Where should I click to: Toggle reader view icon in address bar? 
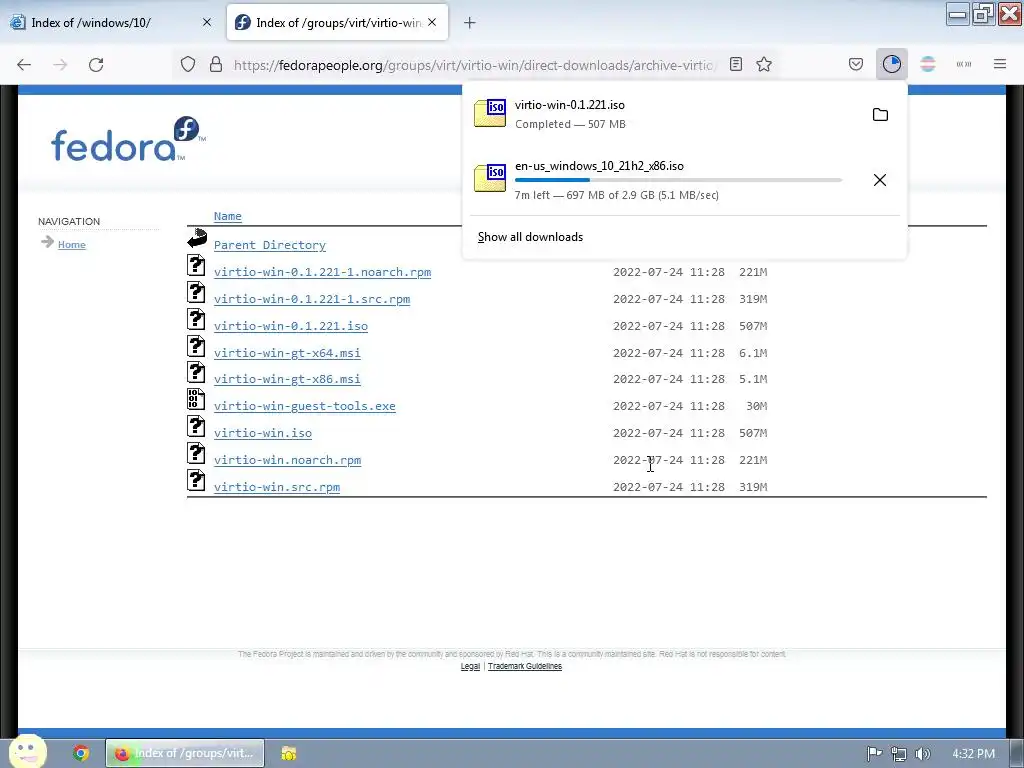(736, 65)
